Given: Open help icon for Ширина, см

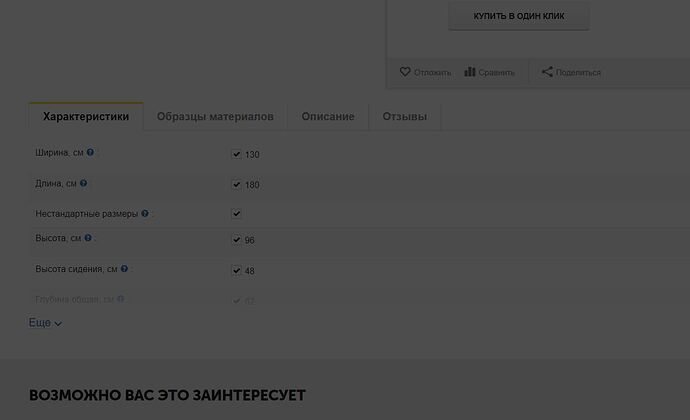Looking at the screenshot, I should 90,152.
